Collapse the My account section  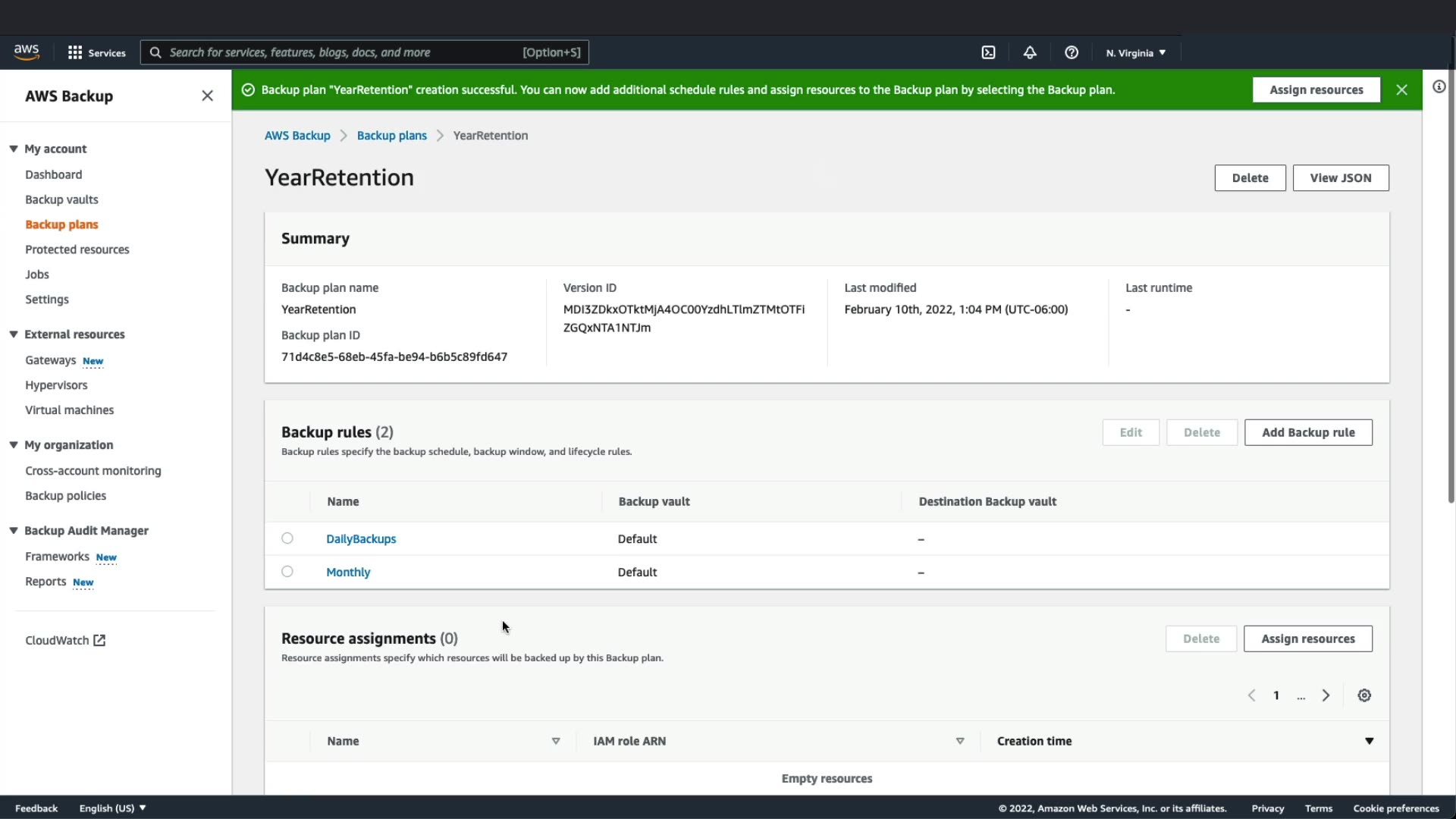click(14, 149)
